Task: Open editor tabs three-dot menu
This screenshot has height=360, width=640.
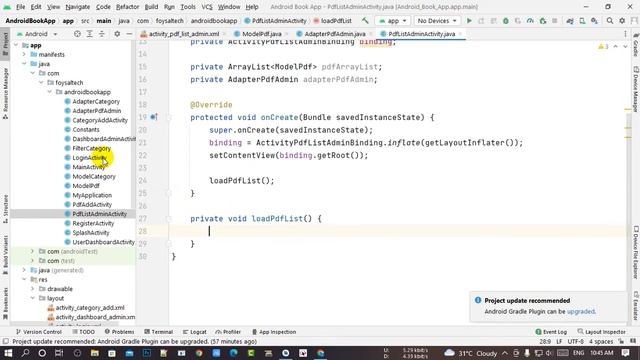Action: click(625, 34)
